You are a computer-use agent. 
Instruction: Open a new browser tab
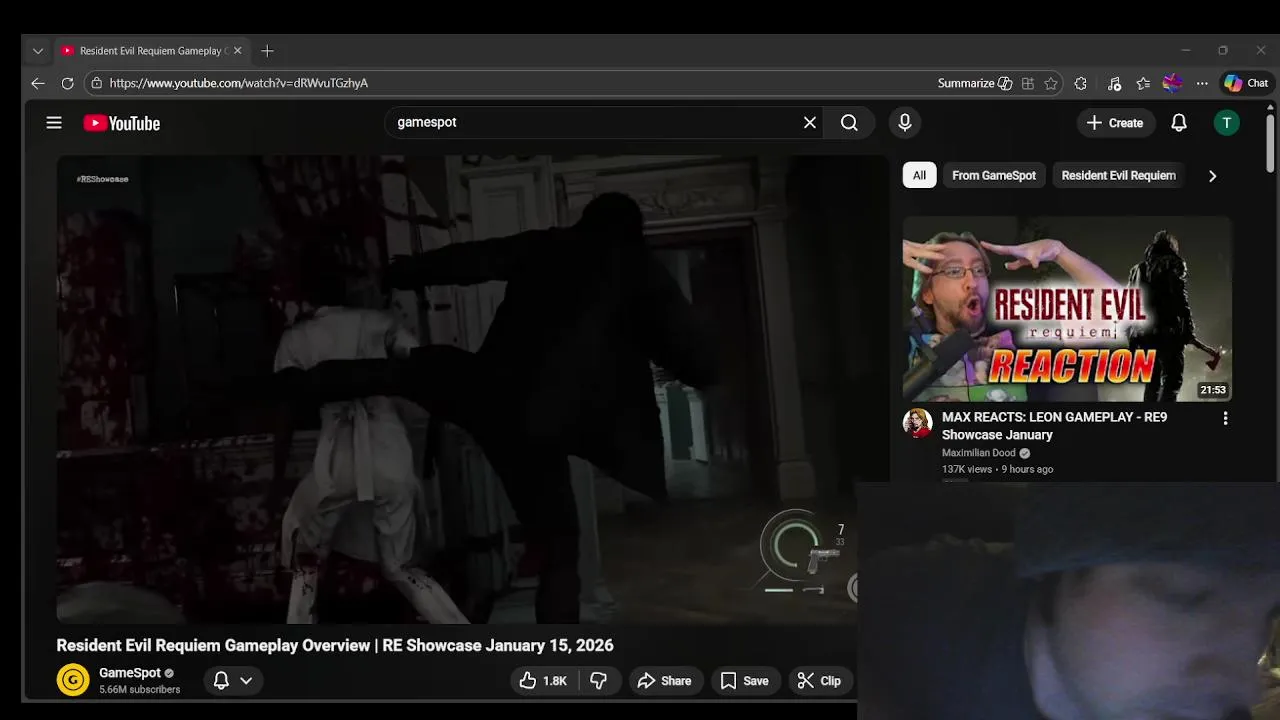tap(267, 51)
